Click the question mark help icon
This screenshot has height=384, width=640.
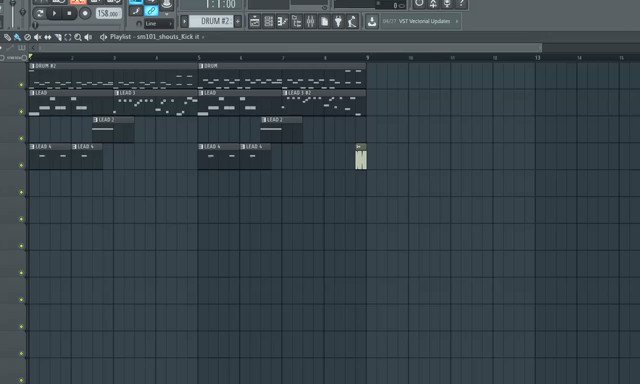click(461, 4)
